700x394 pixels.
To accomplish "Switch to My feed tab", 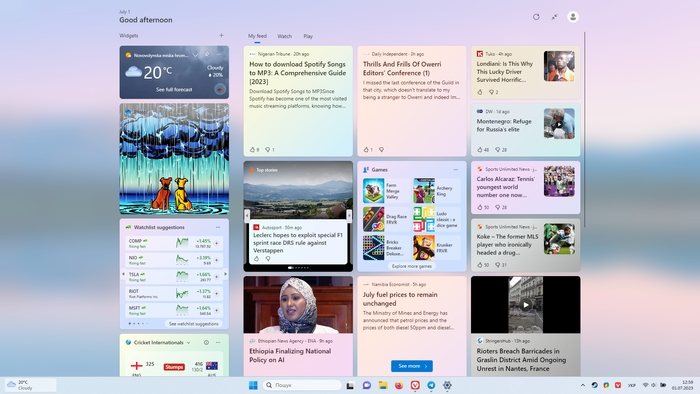I will point(257,36).
